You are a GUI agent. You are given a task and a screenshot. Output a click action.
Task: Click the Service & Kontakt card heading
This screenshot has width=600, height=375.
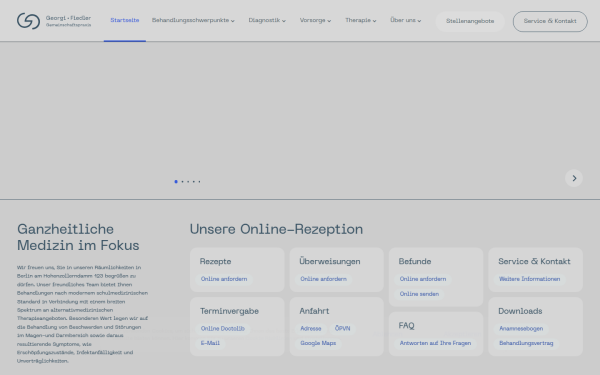pos(534,261)
